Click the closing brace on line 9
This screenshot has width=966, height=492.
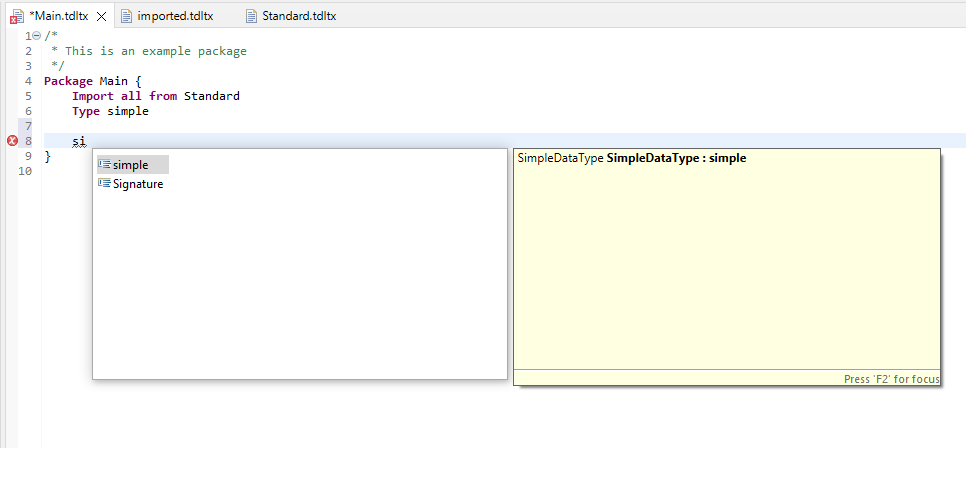[47, 156]
